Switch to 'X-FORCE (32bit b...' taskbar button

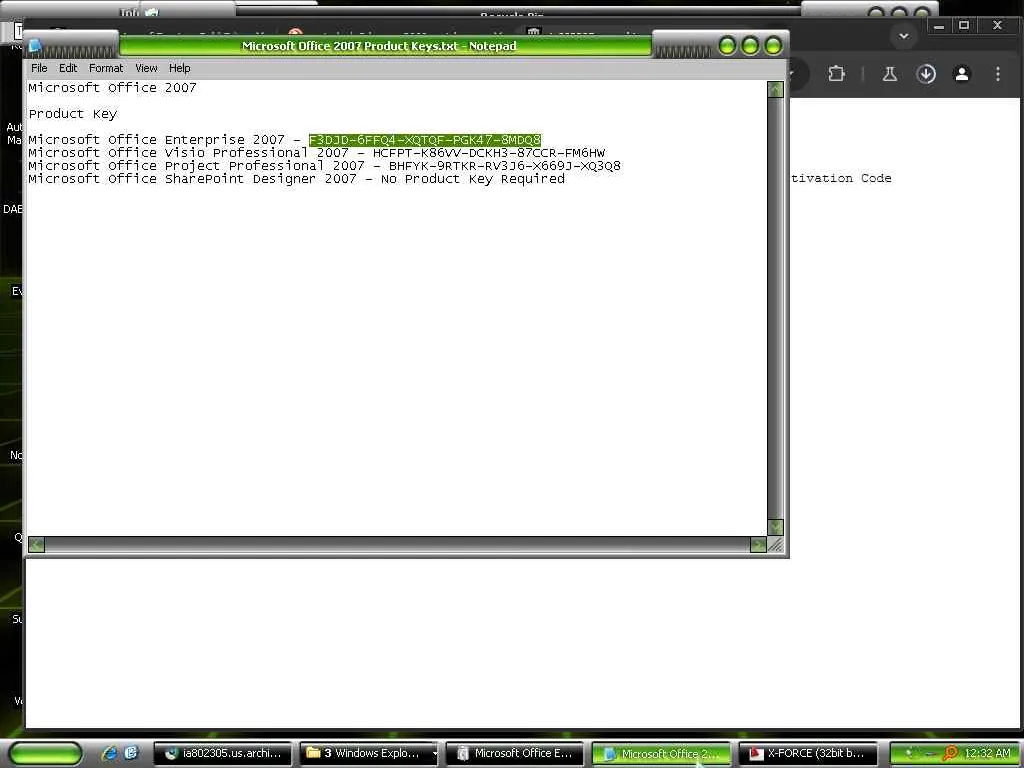pos(807,754)
